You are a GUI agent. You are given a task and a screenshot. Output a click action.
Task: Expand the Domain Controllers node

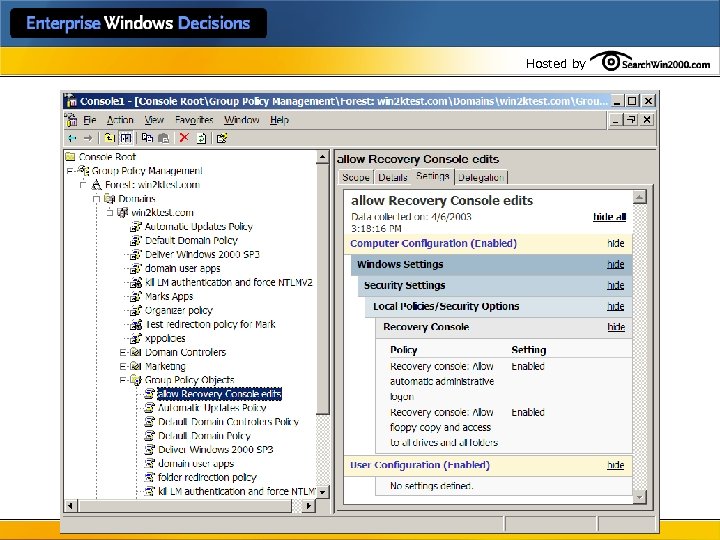123,353
